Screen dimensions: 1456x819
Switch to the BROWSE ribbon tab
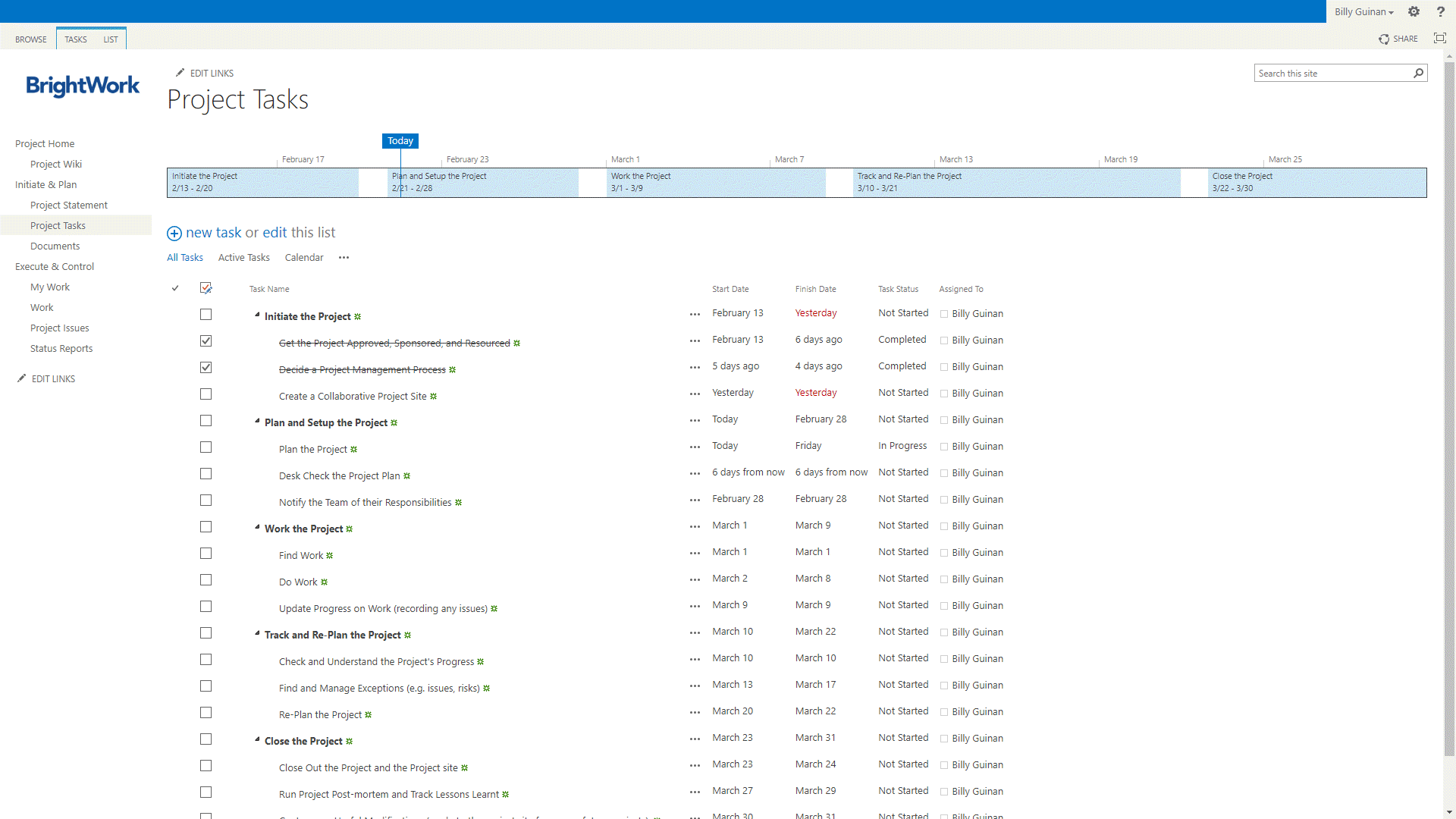click(x=30, y=39)
